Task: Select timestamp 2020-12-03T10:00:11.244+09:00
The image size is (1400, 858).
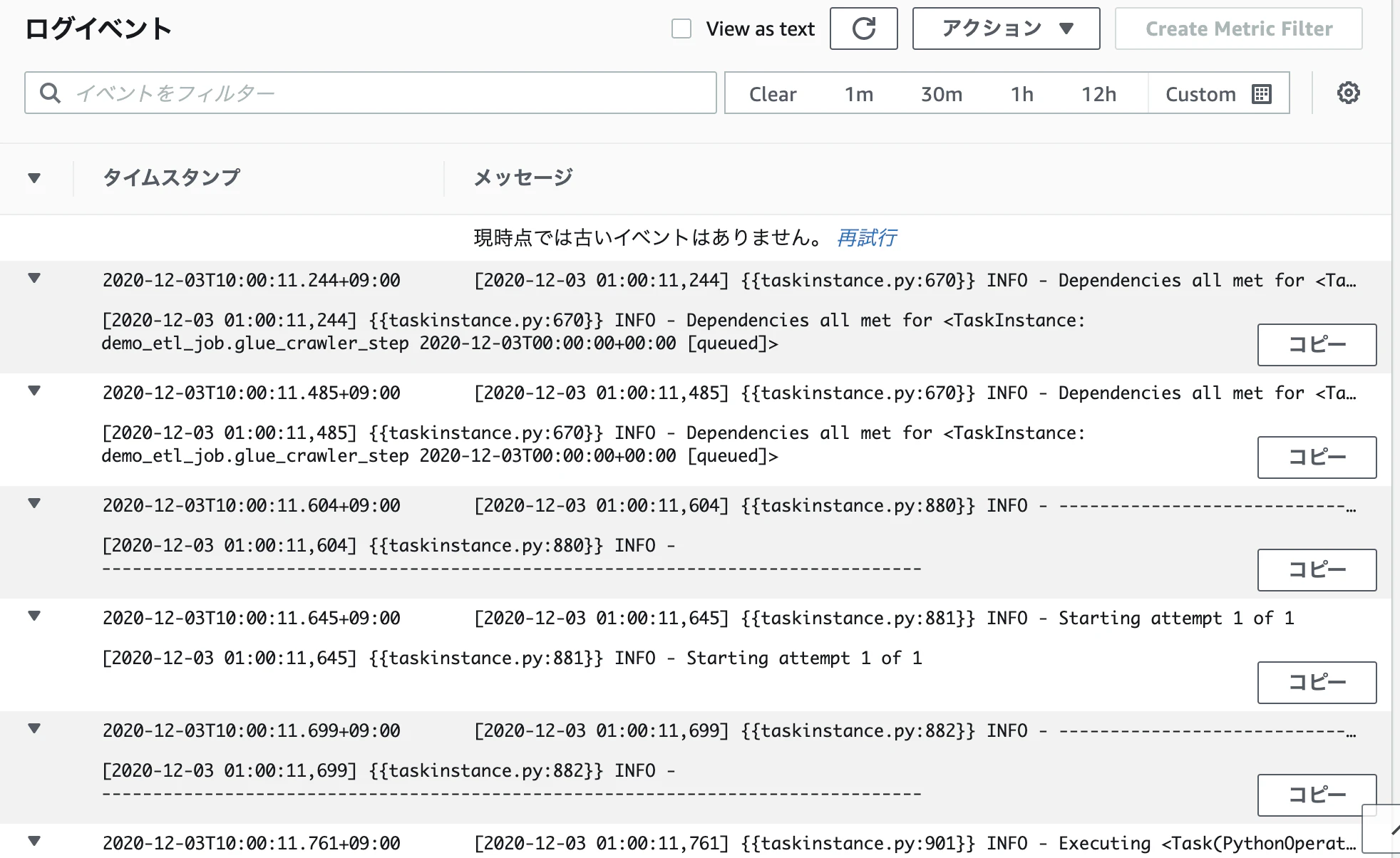Action: (252, 280)
